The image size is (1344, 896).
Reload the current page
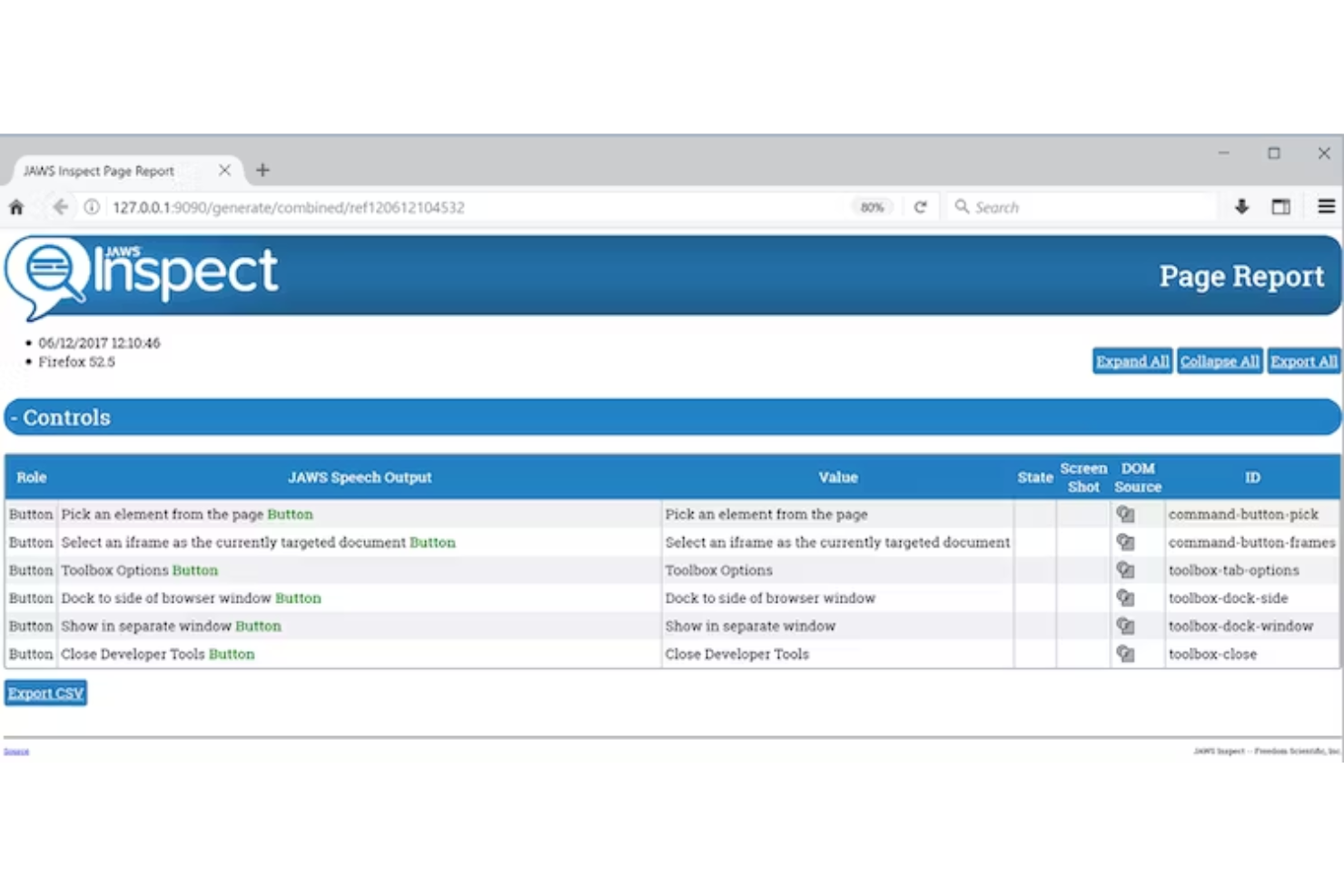pos(920,207)
